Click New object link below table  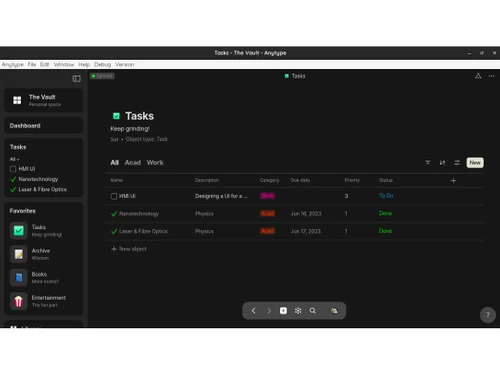pos(133,249)
